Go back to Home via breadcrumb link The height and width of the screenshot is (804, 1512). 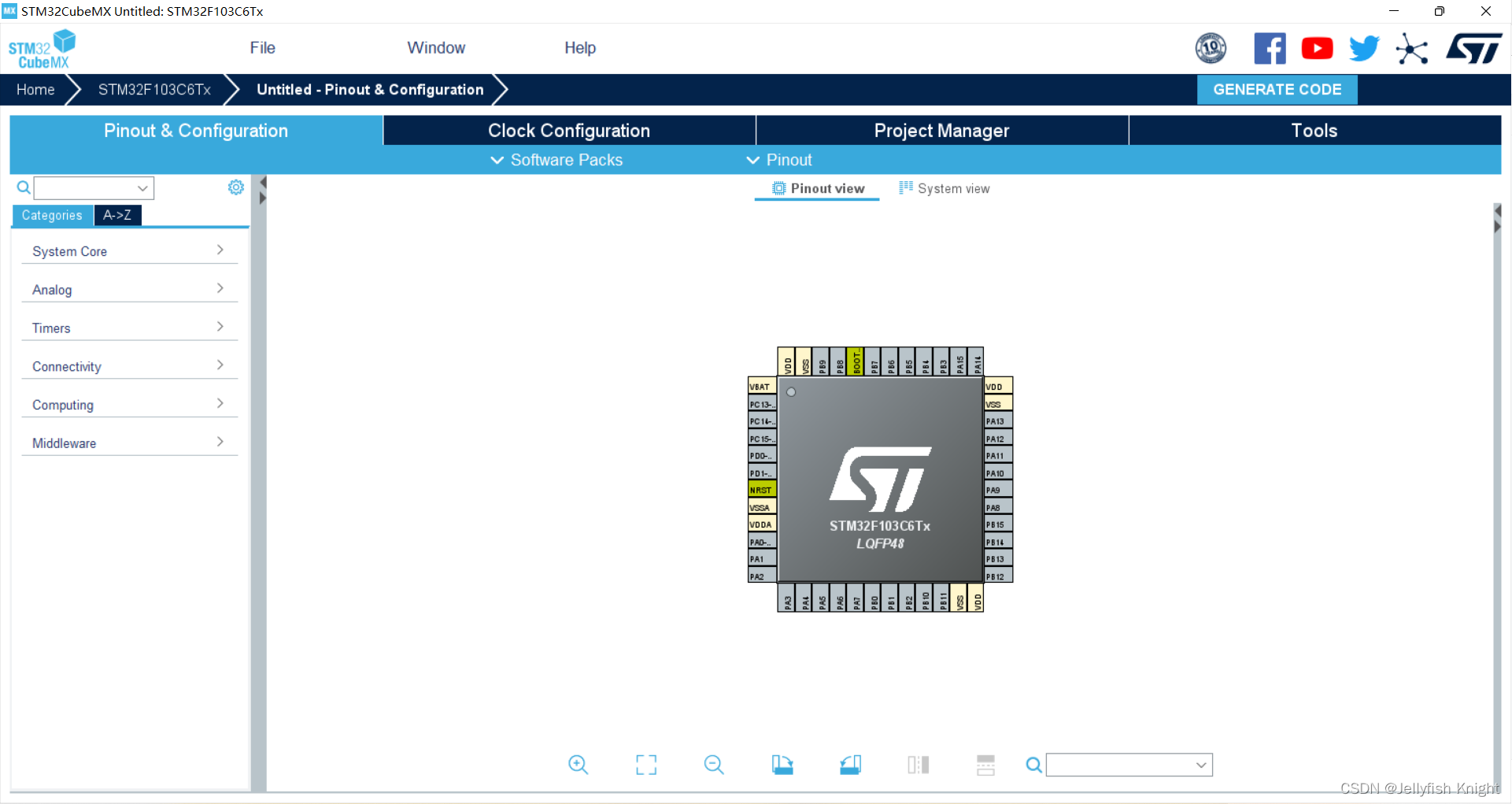35,89
